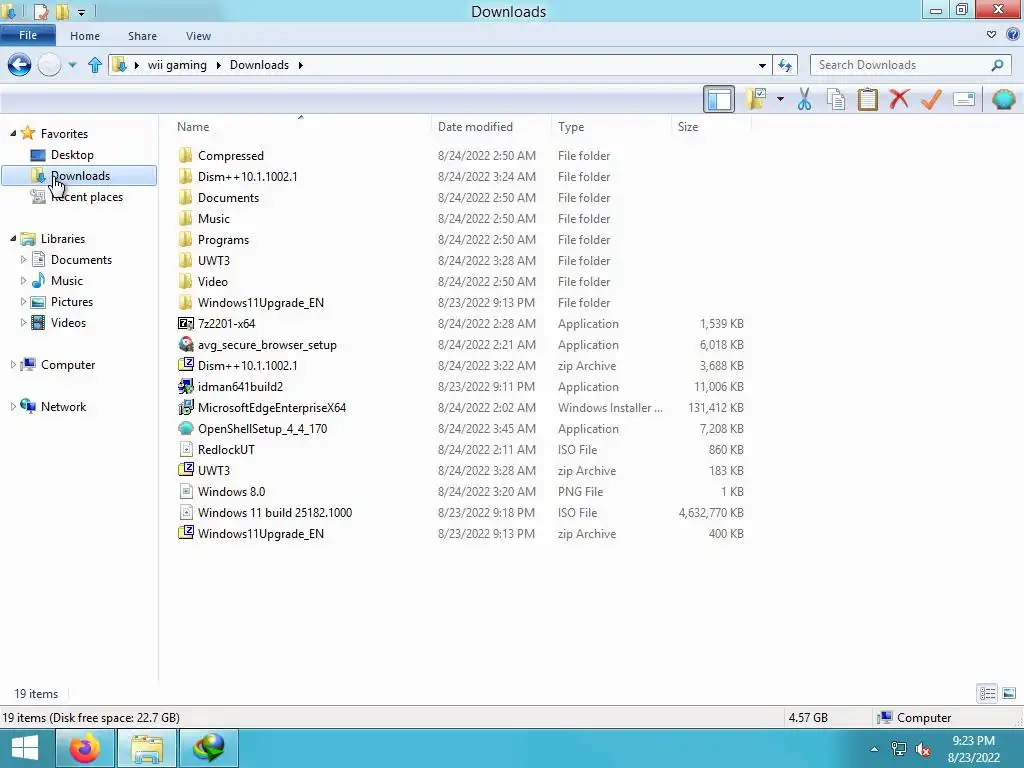
Task: Open the recent locations dropdown arrow
Action: 72,65
